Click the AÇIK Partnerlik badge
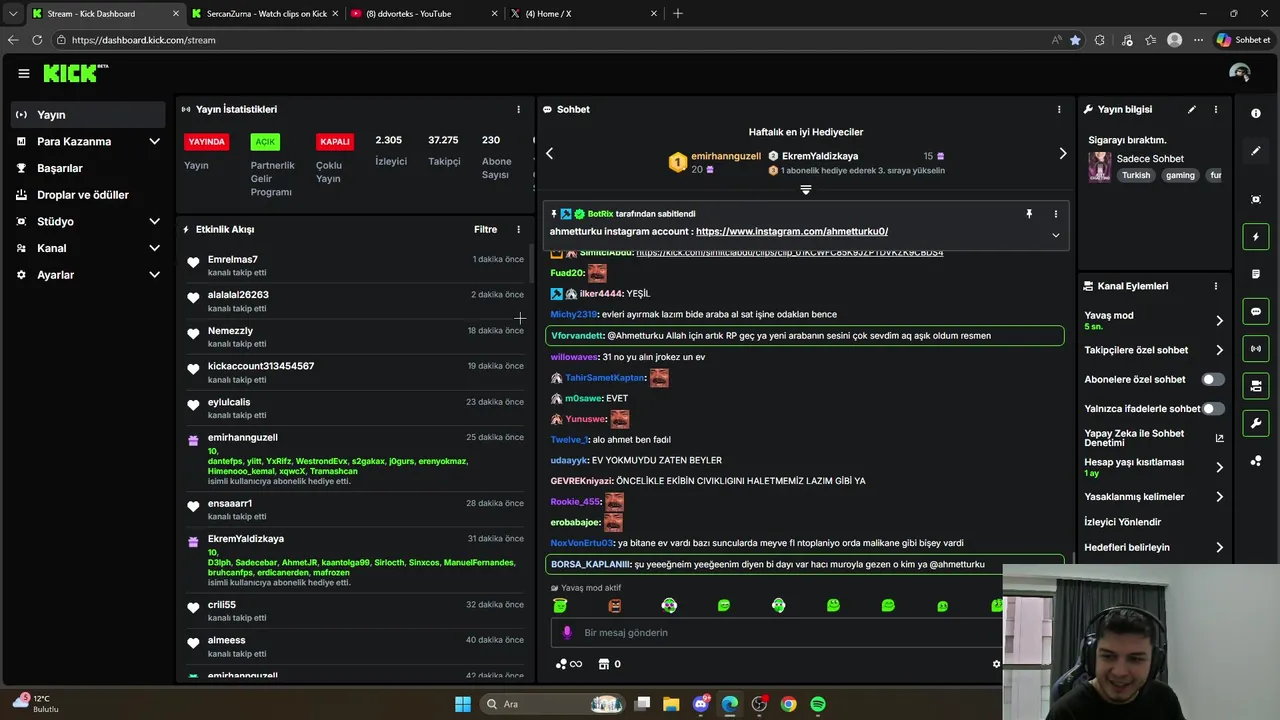 click(265, 142)
